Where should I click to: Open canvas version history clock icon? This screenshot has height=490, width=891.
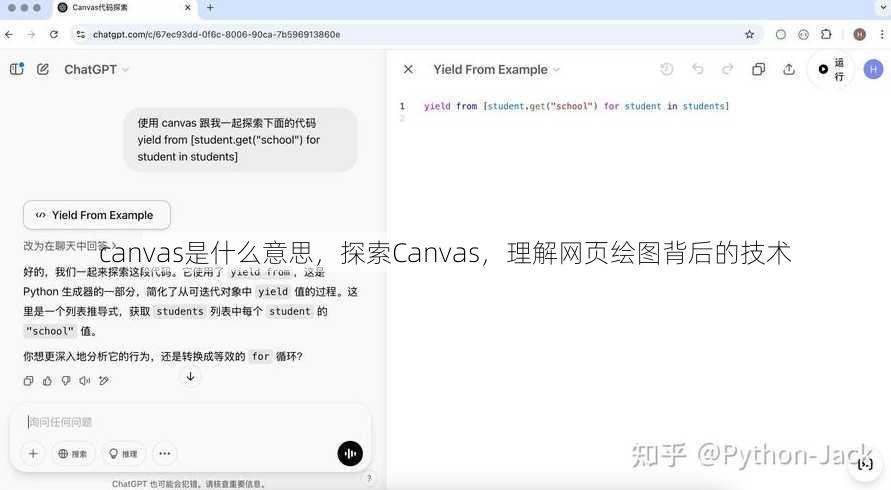(667, 69)
